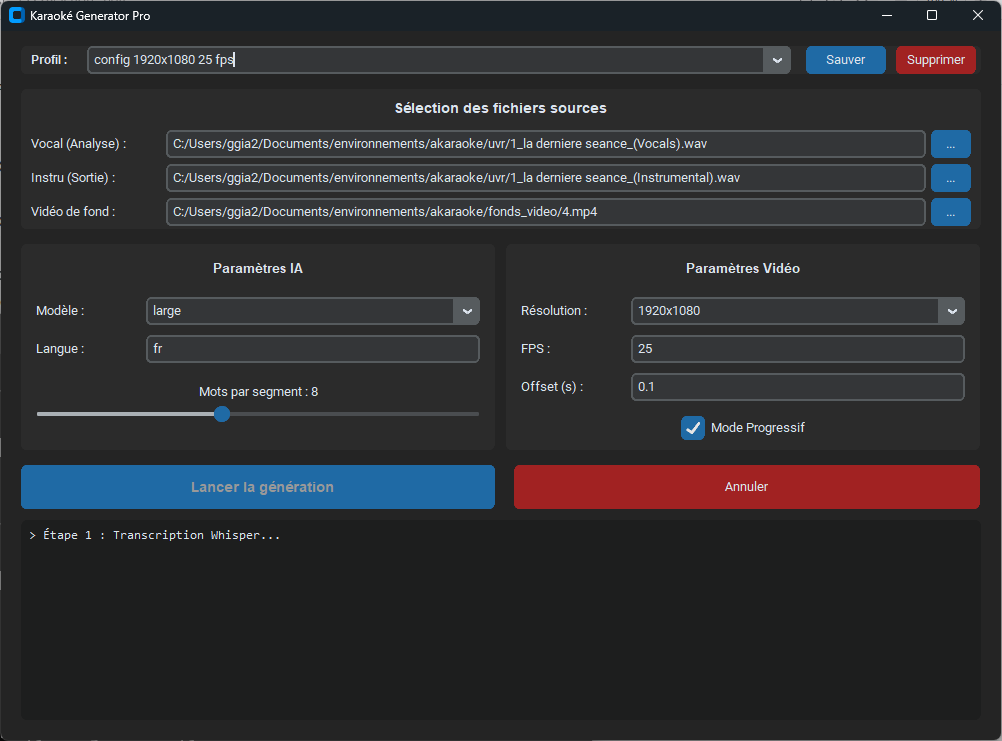Browse for the Vidéo de fond file

click(x=950, y=212)
